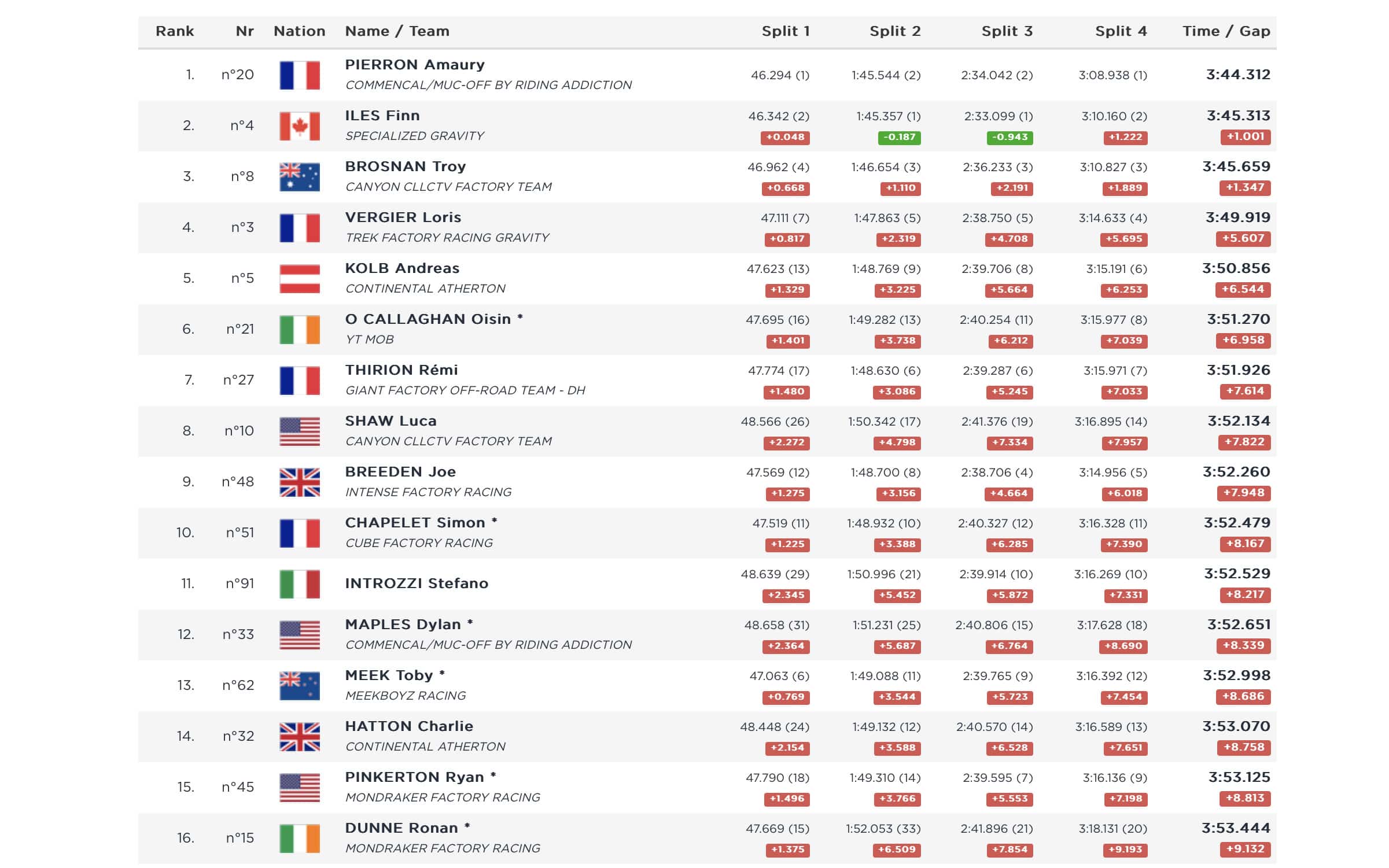
Task: Click the Irish flag next to O CALLAGHAN Oisin
Action: (x=299, y=330)
